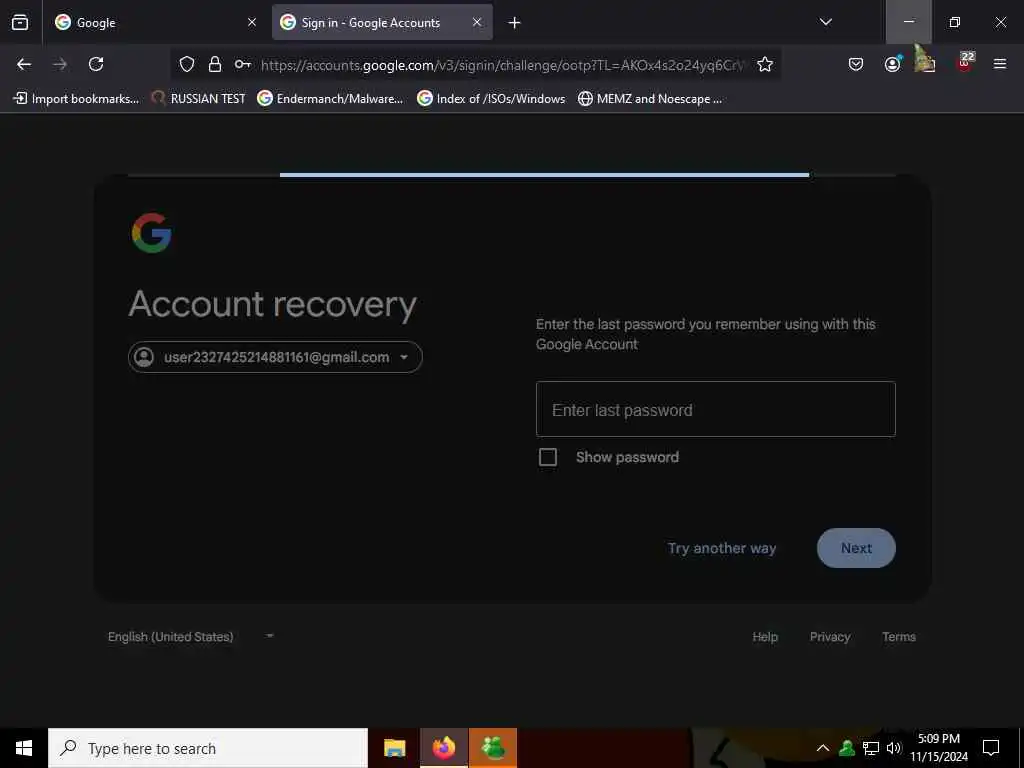
Task: Open Firefox account icon
Action: click(x=892, y=64)
